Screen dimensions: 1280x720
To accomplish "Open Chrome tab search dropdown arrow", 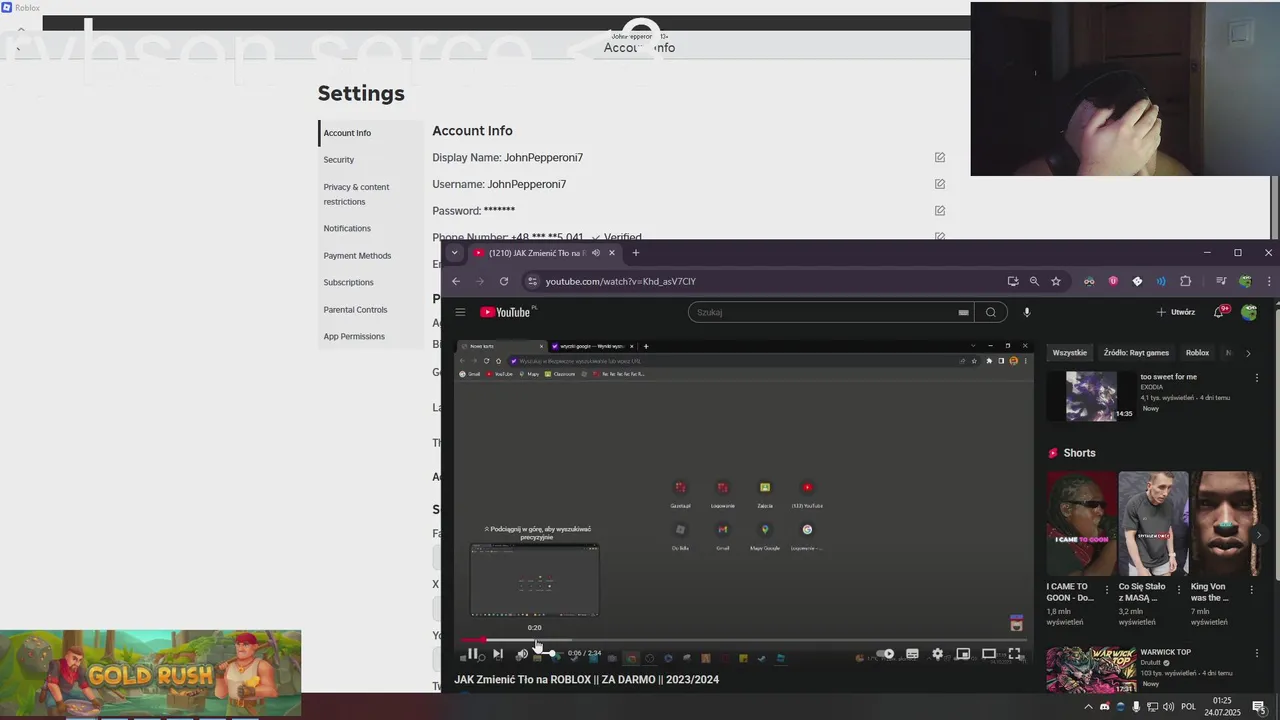I will pos(455,253).
